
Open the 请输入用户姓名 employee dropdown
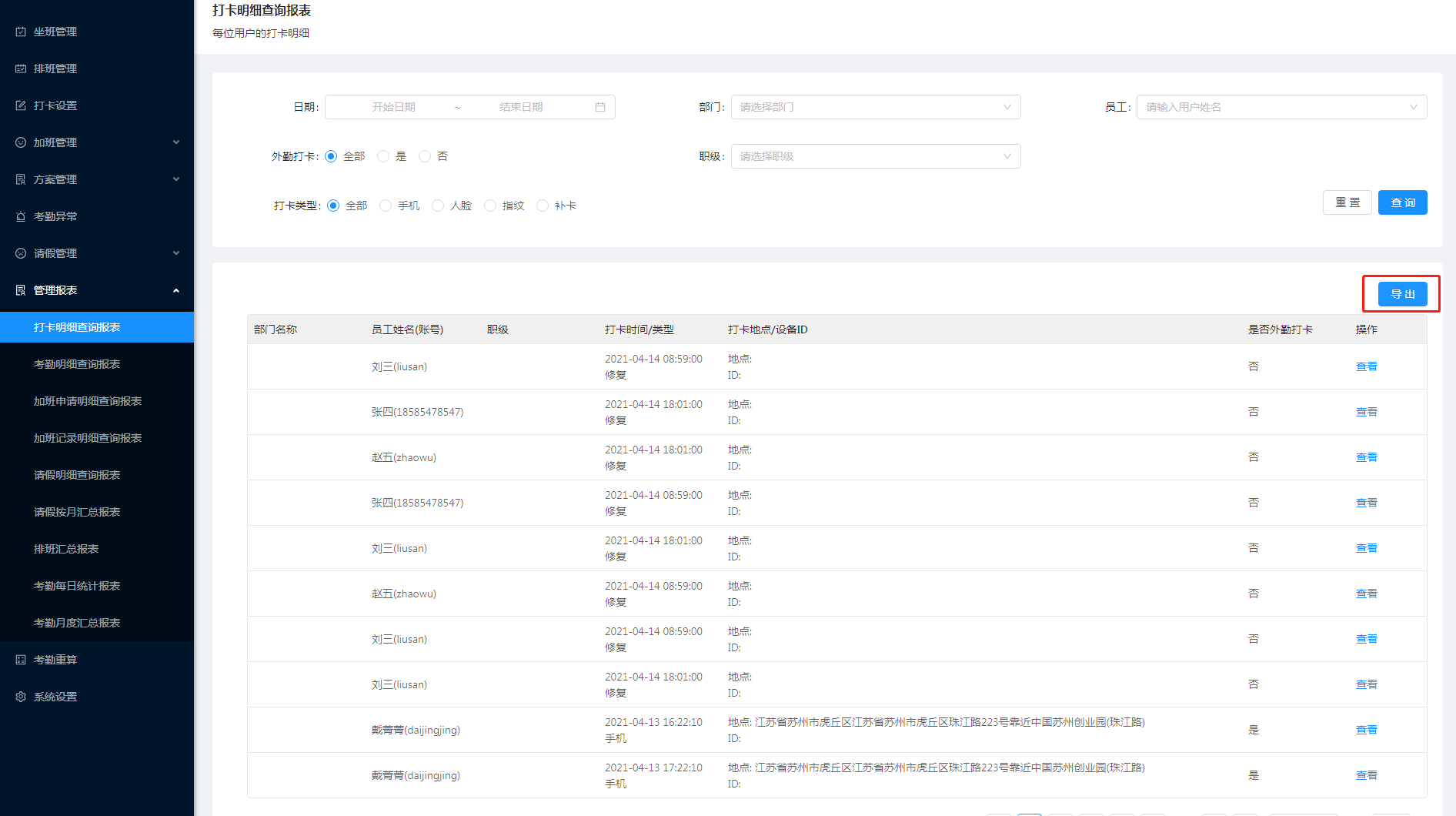coord(1281,107)
